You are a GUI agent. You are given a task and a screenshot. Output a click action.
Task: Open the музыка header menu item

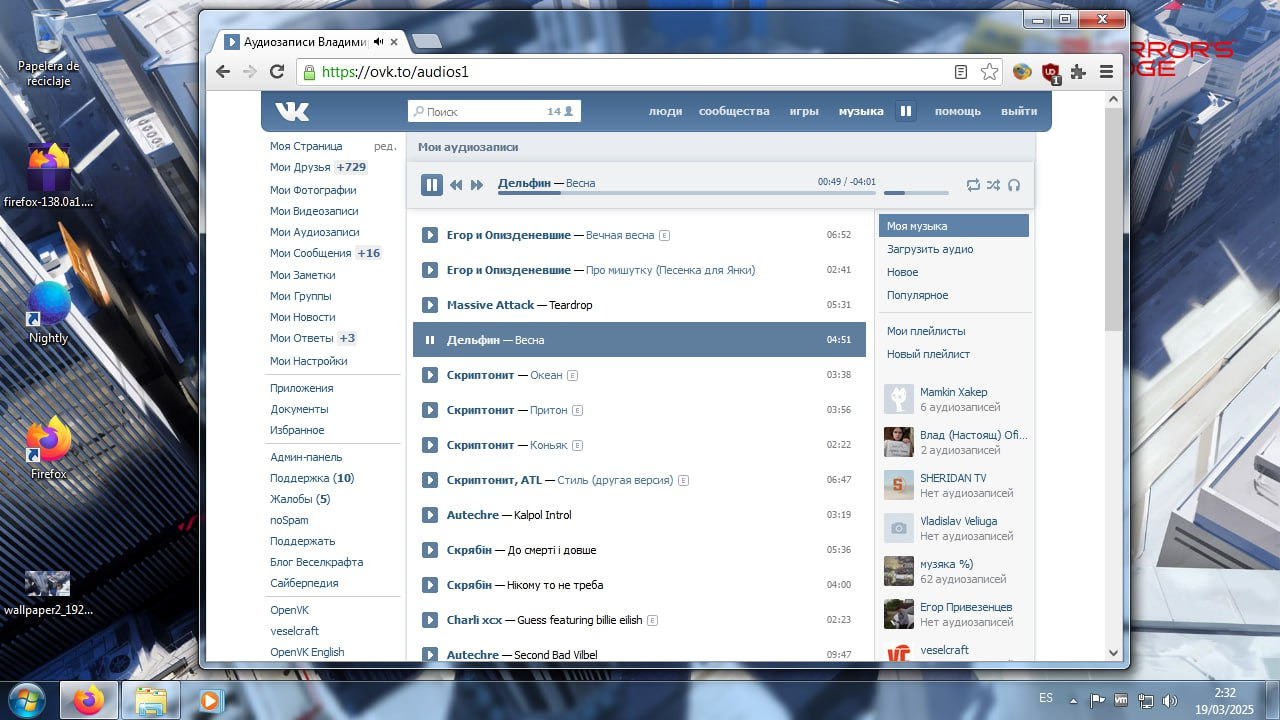tap(861, 111)
